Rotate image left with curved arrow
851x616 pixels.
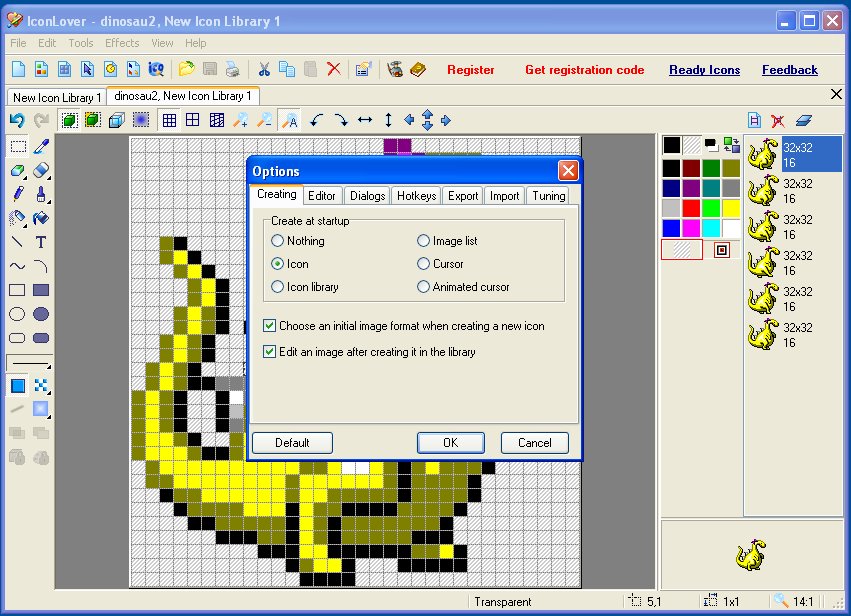point(316,120)
